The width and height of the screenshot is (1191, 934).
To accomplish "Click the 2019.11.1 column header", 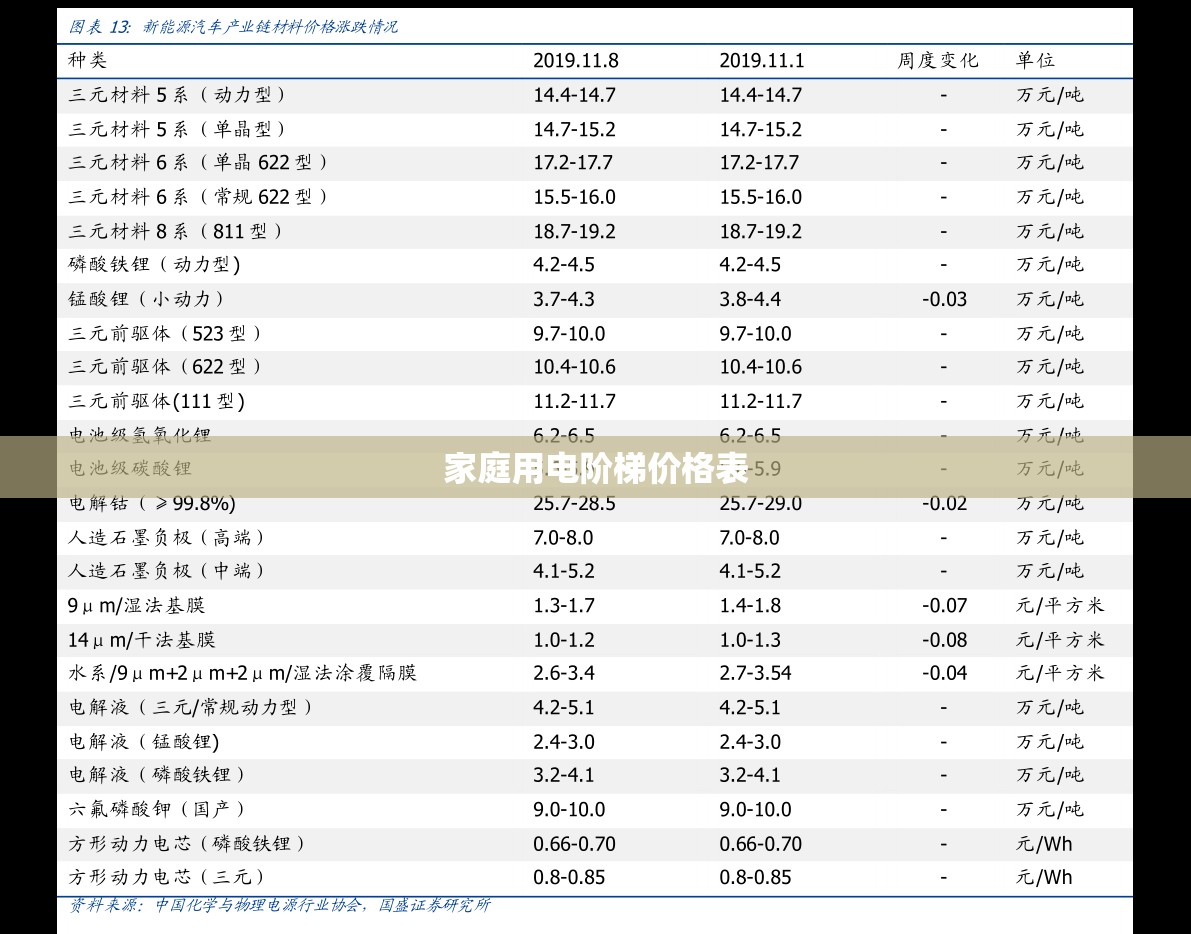I will 762,61.
